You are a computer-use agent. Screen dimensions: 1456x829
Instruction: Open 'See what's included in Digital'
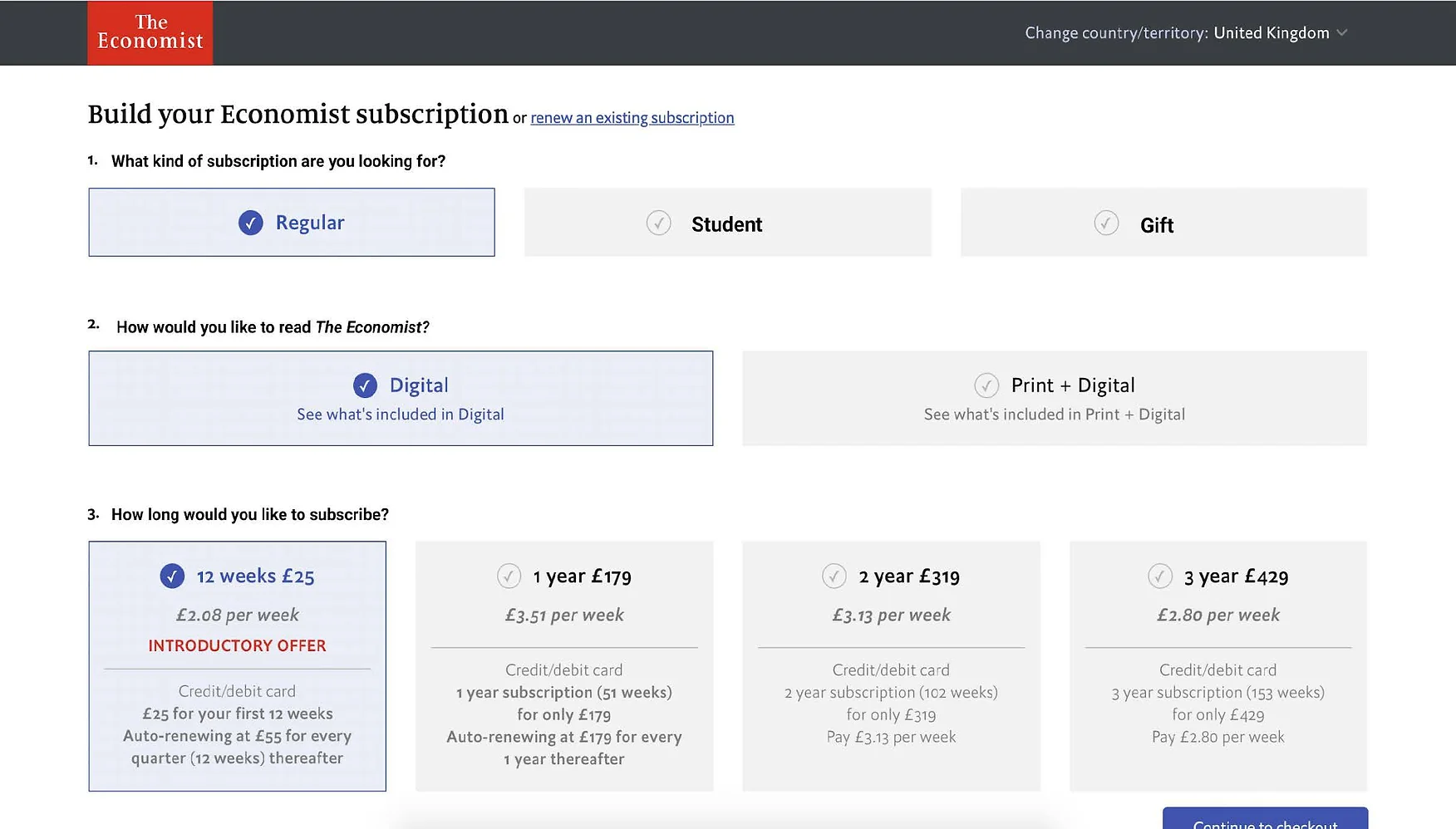(401, 414)
